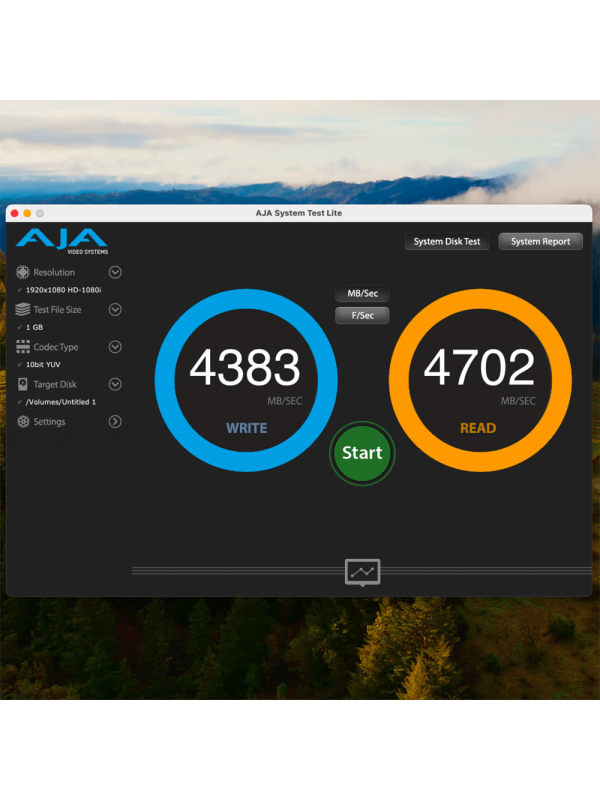Click the 4383 write speed value
Image resolution: width=600 pixels, height=800 pixels.
[245, 367]
